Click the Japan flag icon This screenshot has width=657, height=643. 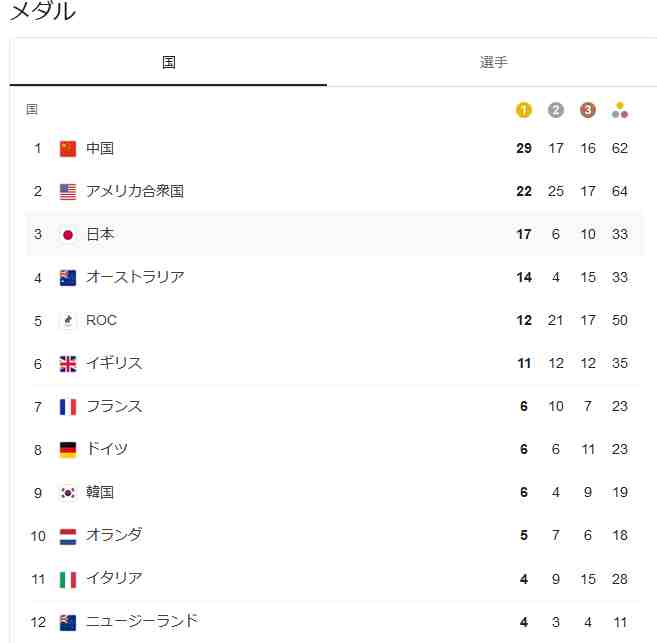(68, 235)
